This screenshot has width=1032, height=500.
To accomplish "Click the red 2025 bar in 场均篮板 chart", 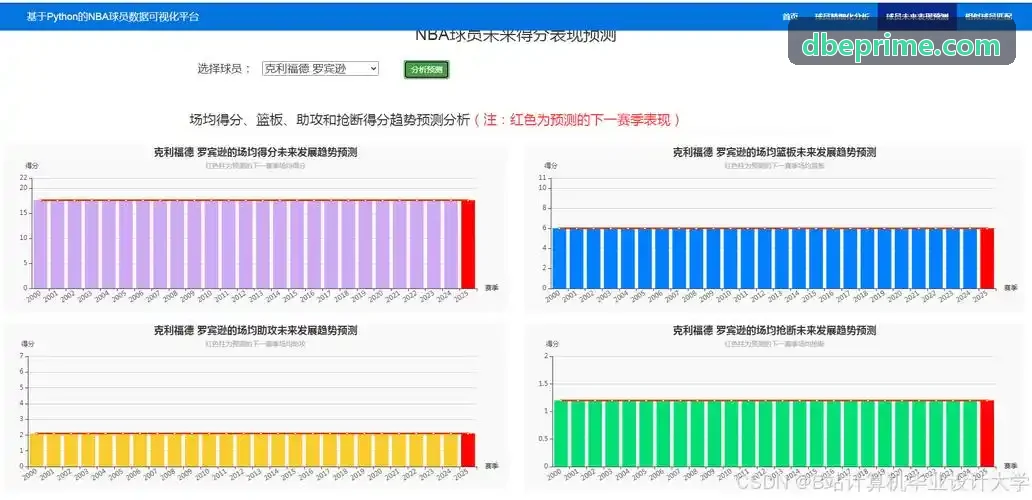I will [987, 258].
